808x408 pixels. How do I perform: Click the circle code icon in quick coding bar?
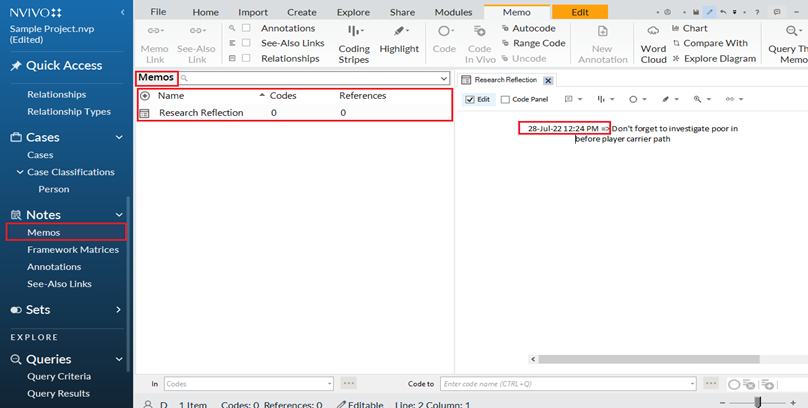(x=734, y=384)
